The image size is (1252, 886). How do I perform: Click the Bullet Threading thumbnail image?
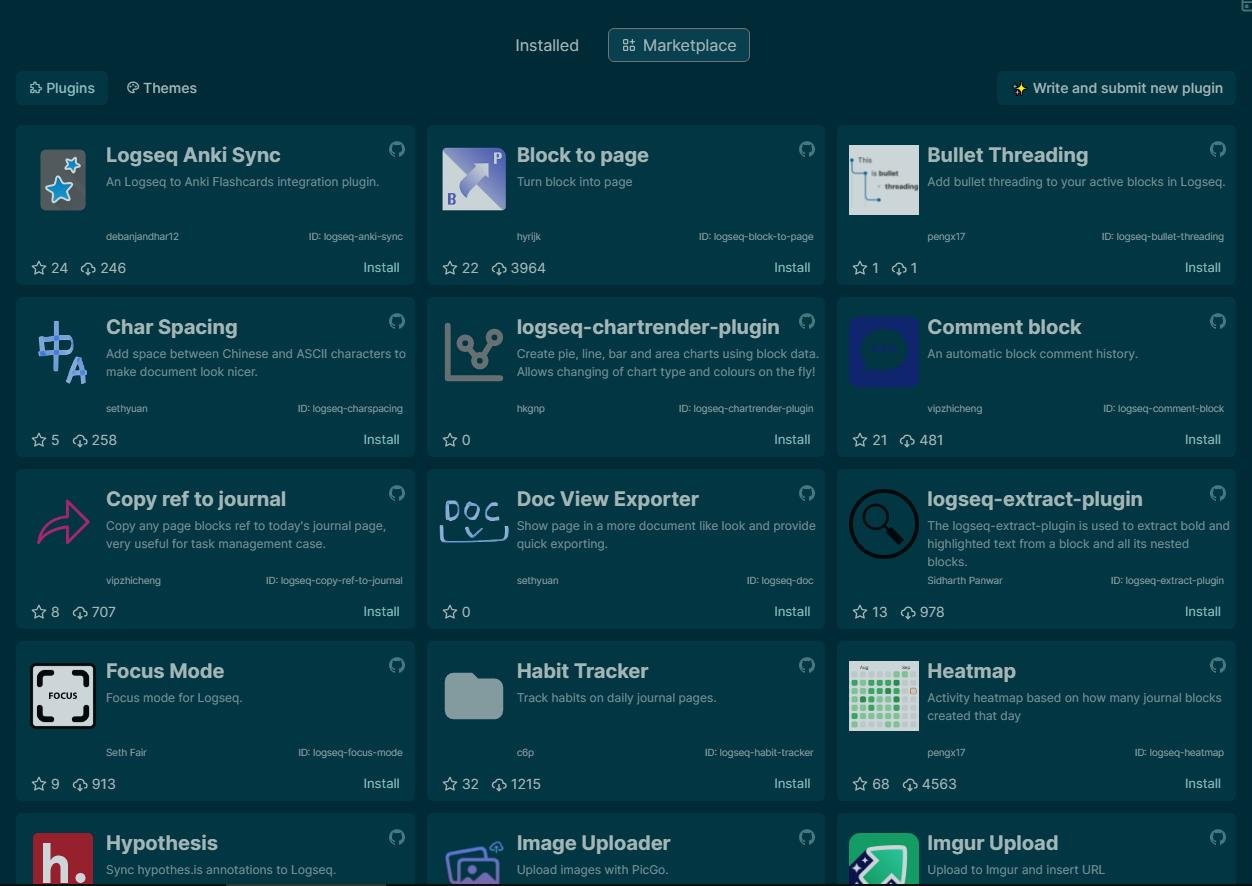point(883,180)
